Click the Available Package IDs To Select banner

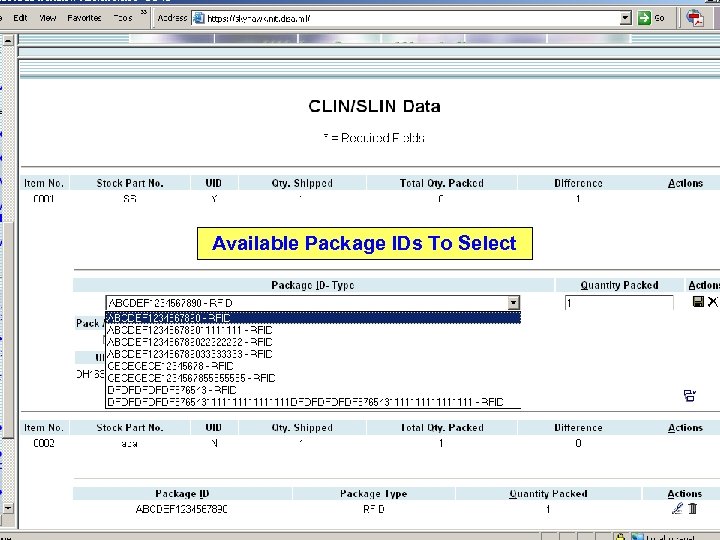365,243
